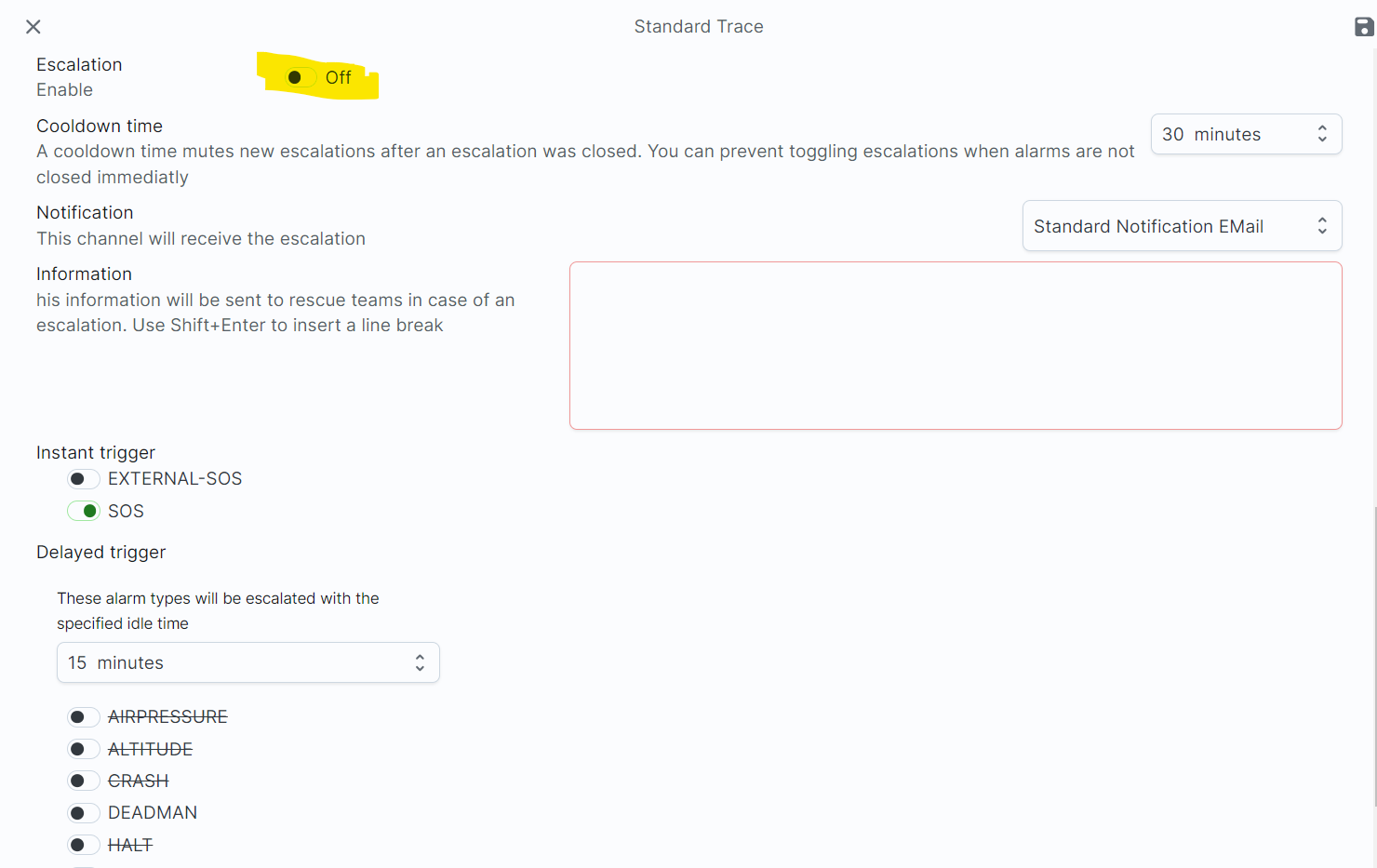Click the DEADMAN alarm type label
This screenshot has height=868, width=1377.
point(153,813)
